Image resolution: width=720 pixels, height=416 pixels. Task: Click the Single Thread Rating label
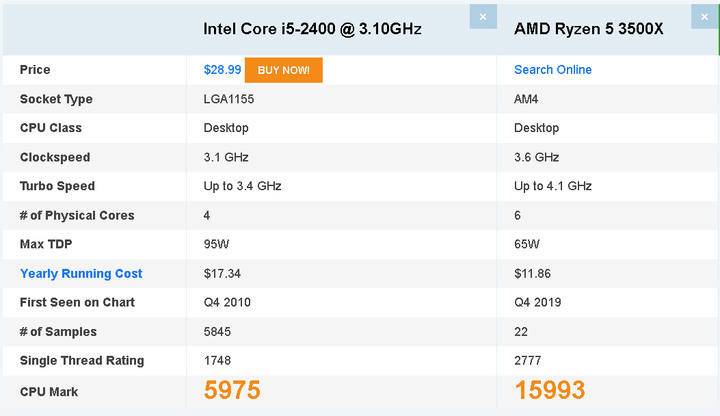(x=82, y=361)
